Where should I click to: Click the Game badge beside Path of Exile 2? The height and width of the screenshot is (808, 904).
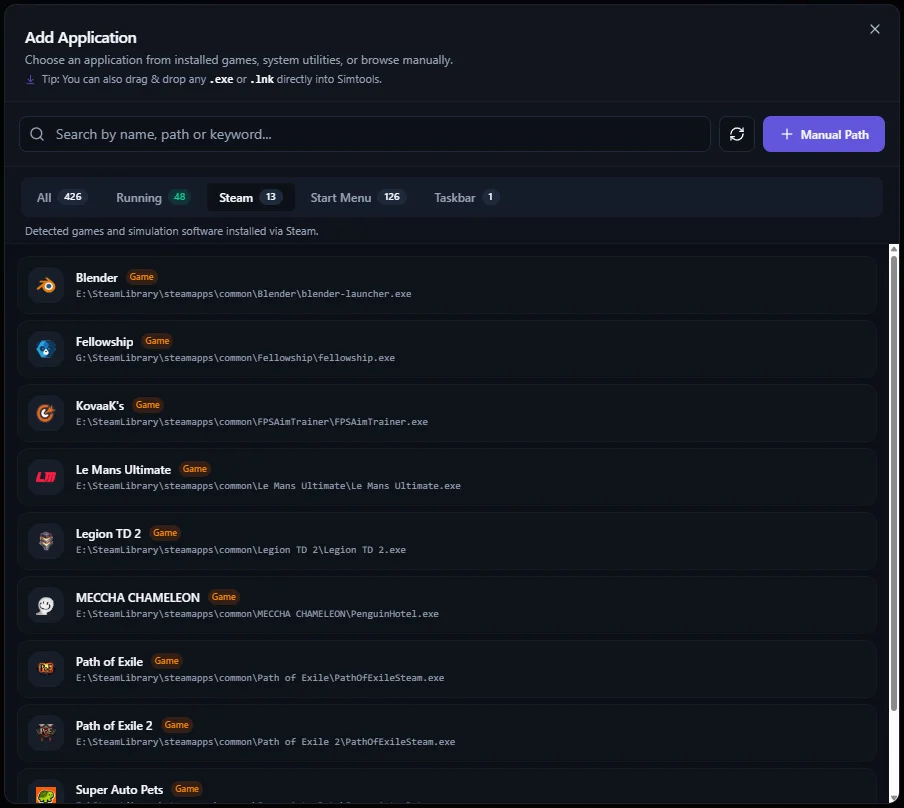point(176,725)
